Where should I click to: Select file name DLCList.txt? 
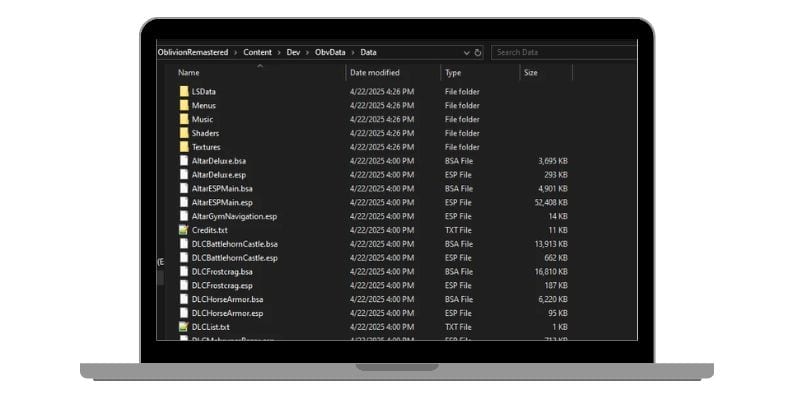[x=211, y=327]
